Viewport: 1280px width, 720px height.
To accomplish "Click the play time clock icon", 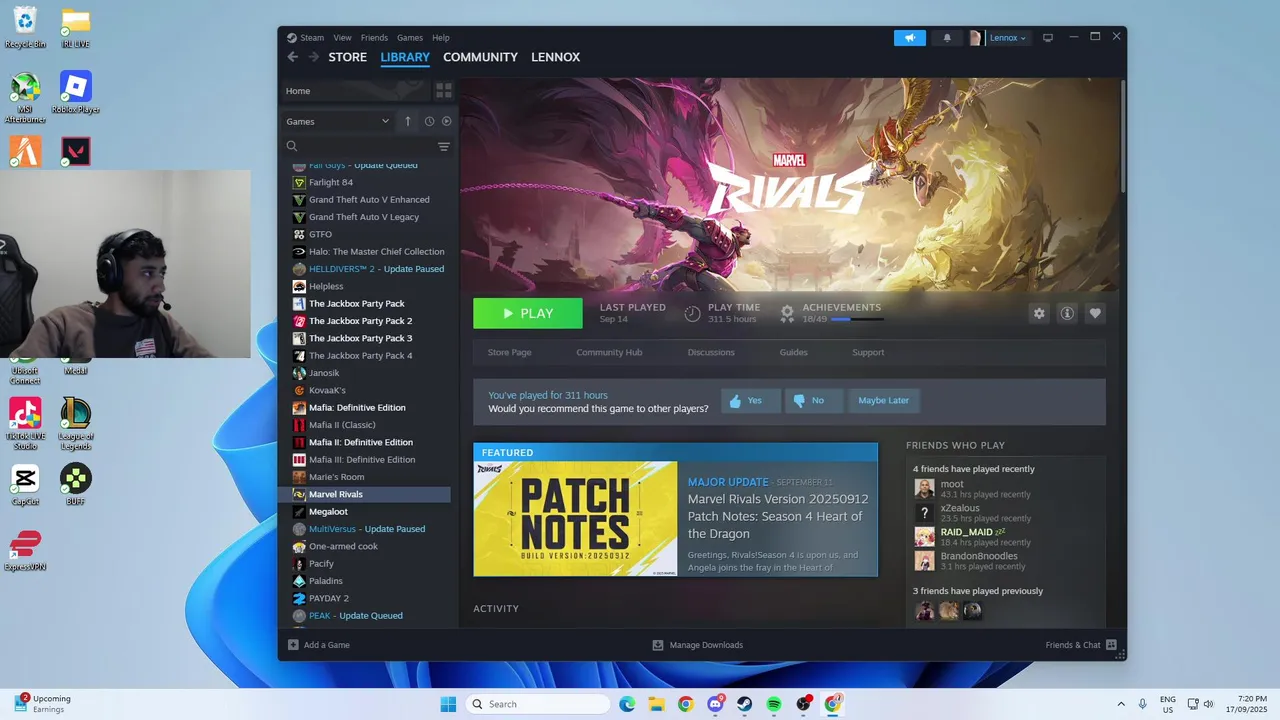I will (692, 313).
